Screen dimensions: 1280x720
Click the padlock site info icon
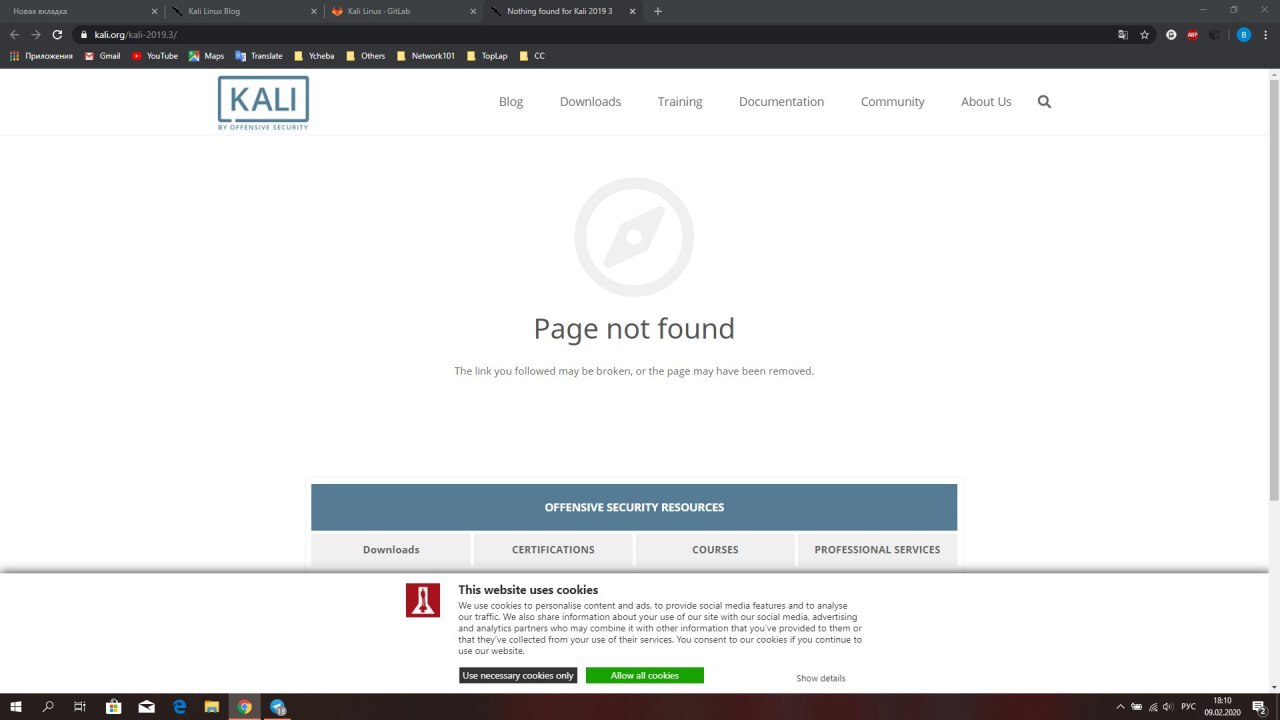click(85, 35)
